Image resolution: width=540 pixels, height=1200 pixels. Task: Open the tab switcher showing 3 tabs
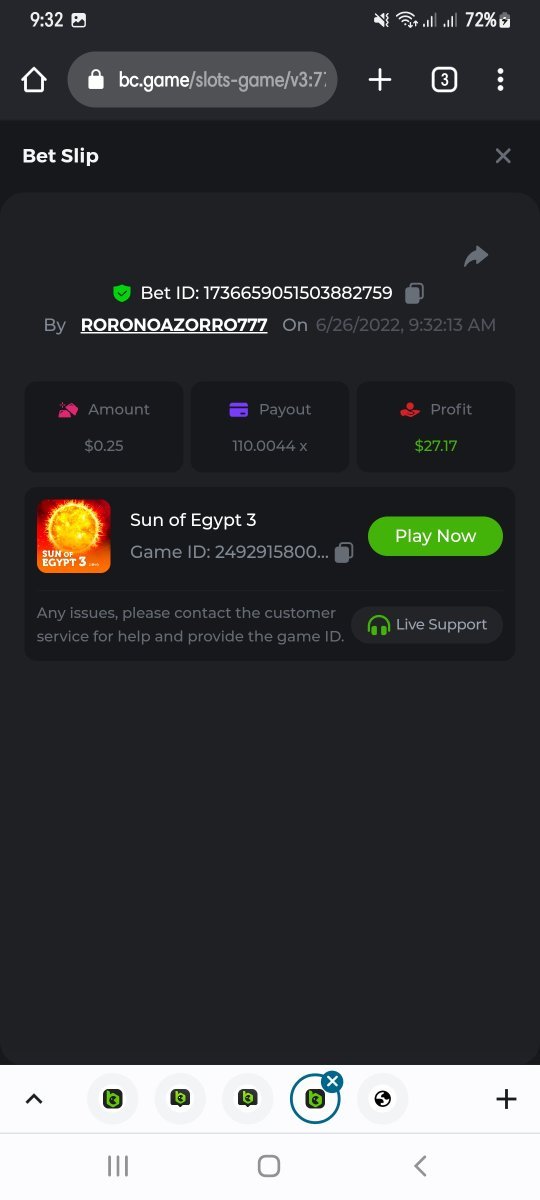coord(444,80)
